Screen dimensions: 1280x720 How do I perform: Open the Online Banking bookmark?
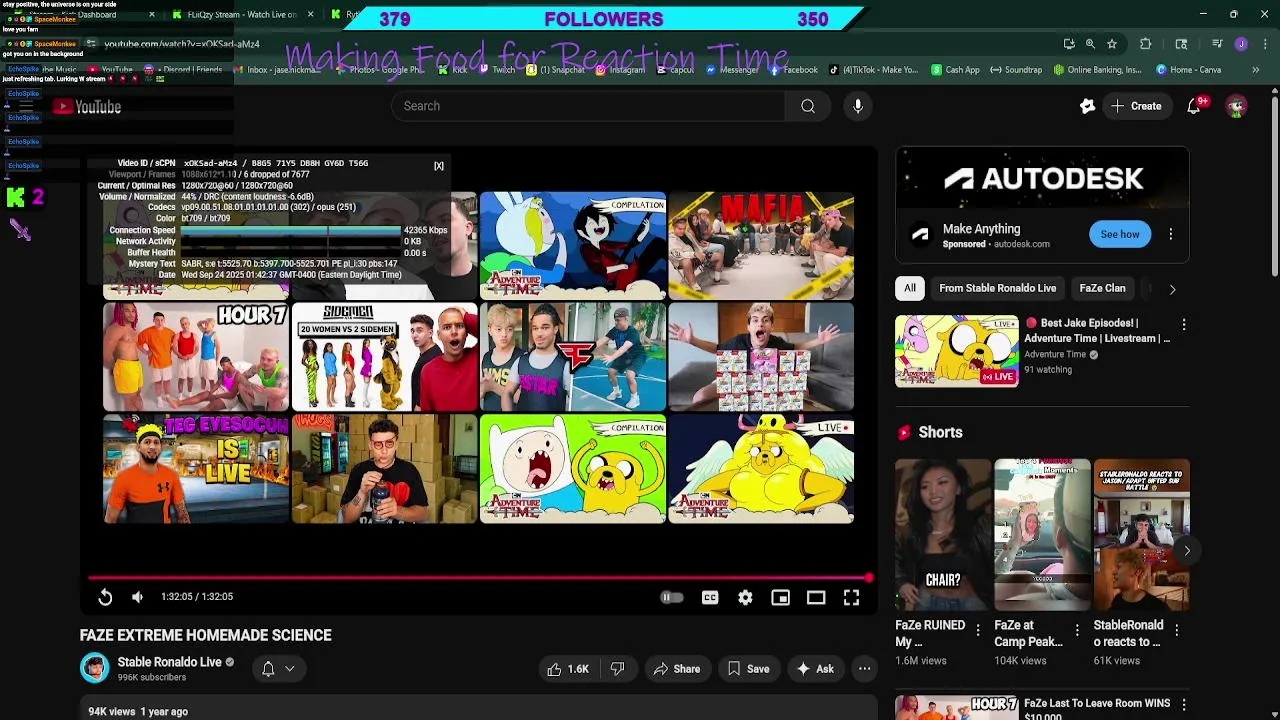(x=1097, y=70)
